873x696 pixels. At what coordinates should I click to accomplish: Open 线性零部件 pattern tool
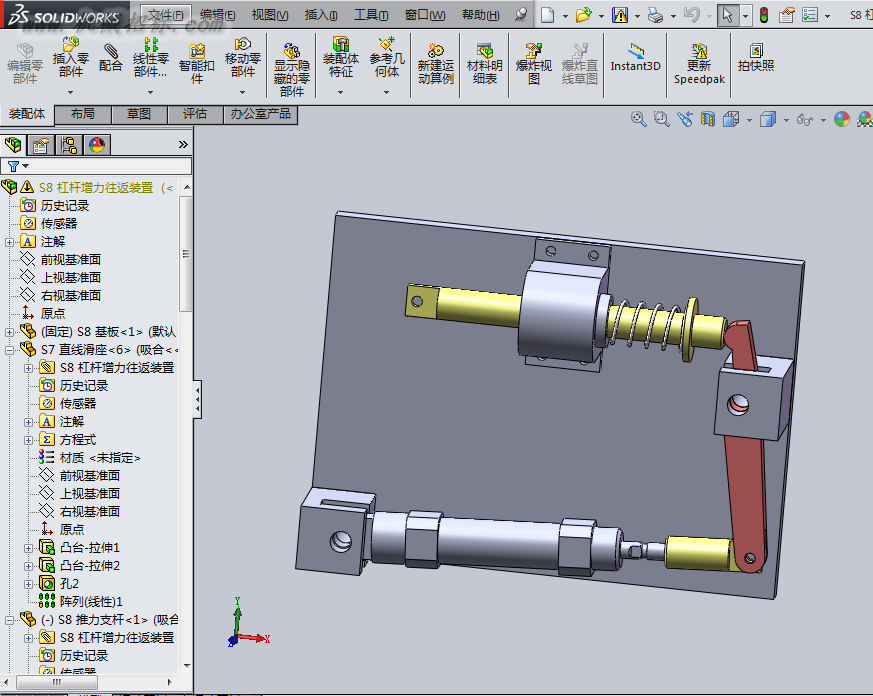point(150,58)
